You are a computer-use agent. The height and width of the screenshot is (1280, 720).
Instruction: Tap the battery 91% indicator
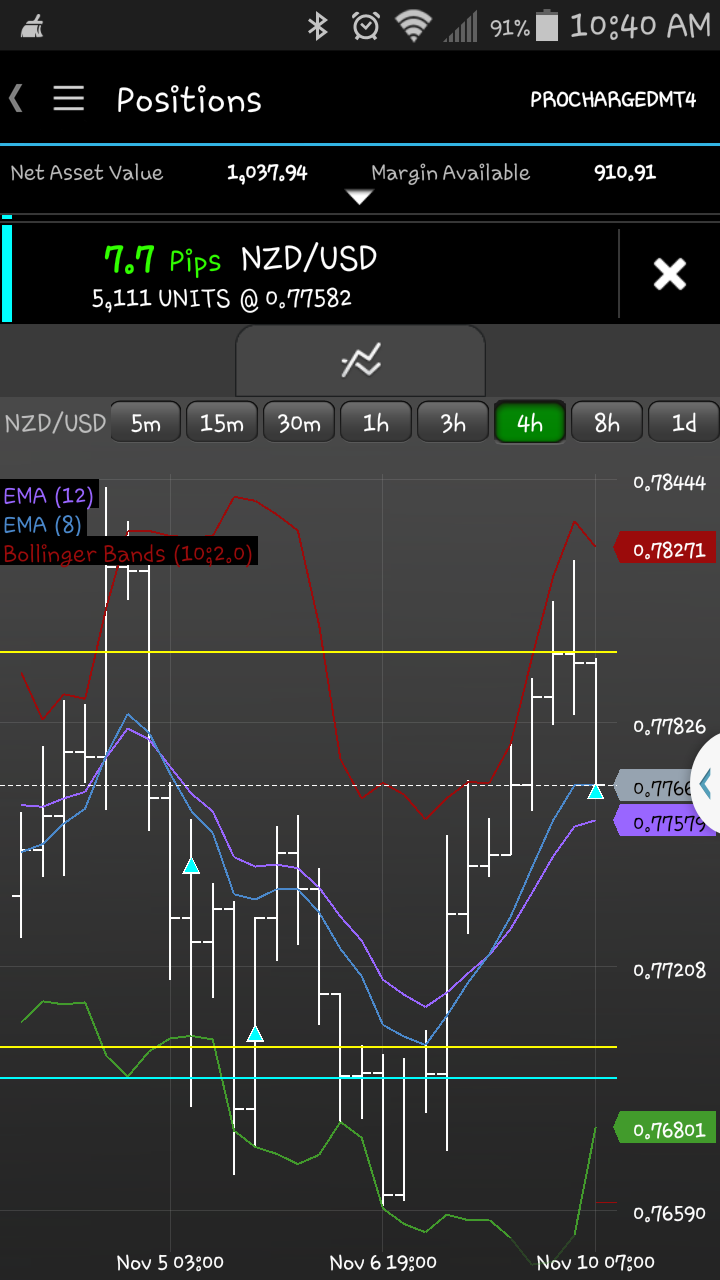[x=526, y=26]
